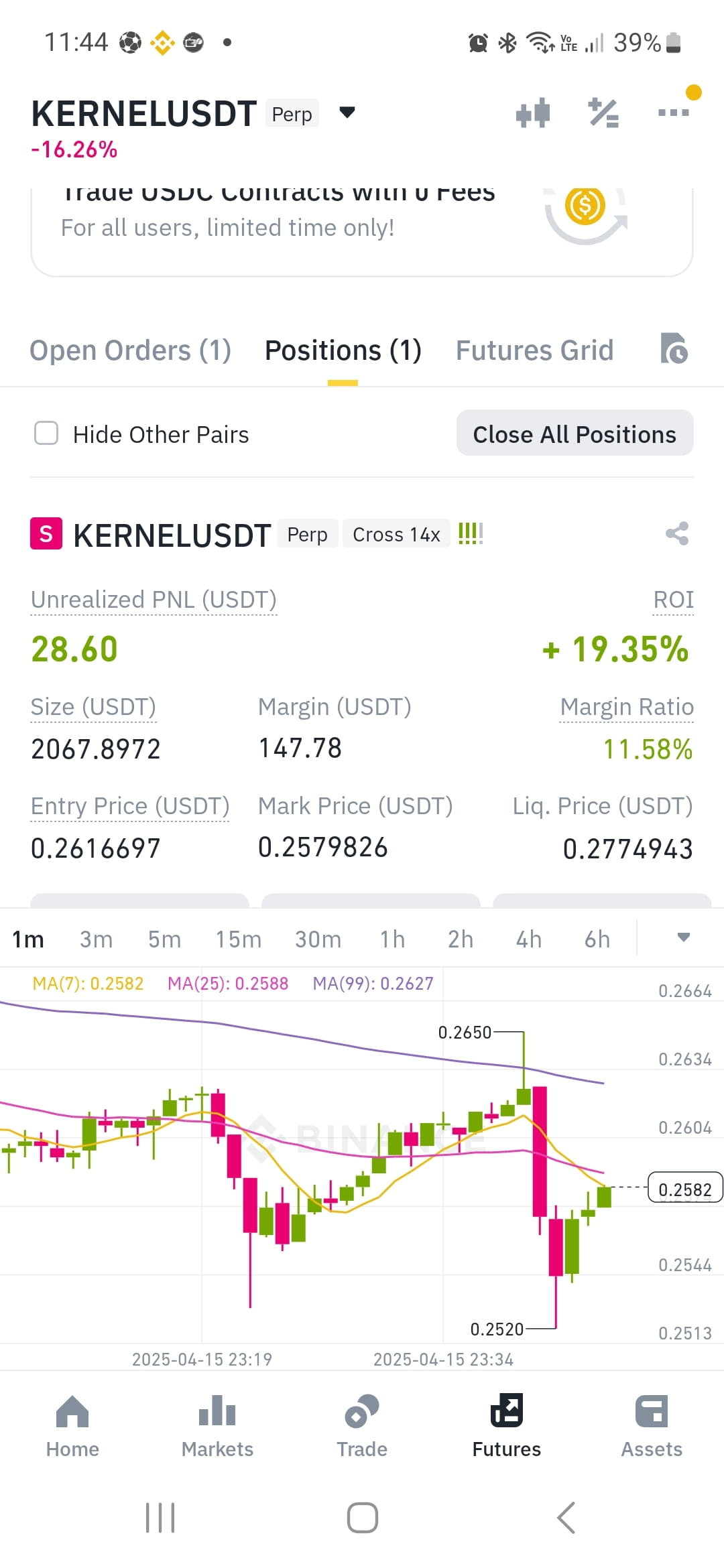Select the 30m chart interval
This screenshot has height=1568, width=724.
pyautogui.click(x=318, y=939)
